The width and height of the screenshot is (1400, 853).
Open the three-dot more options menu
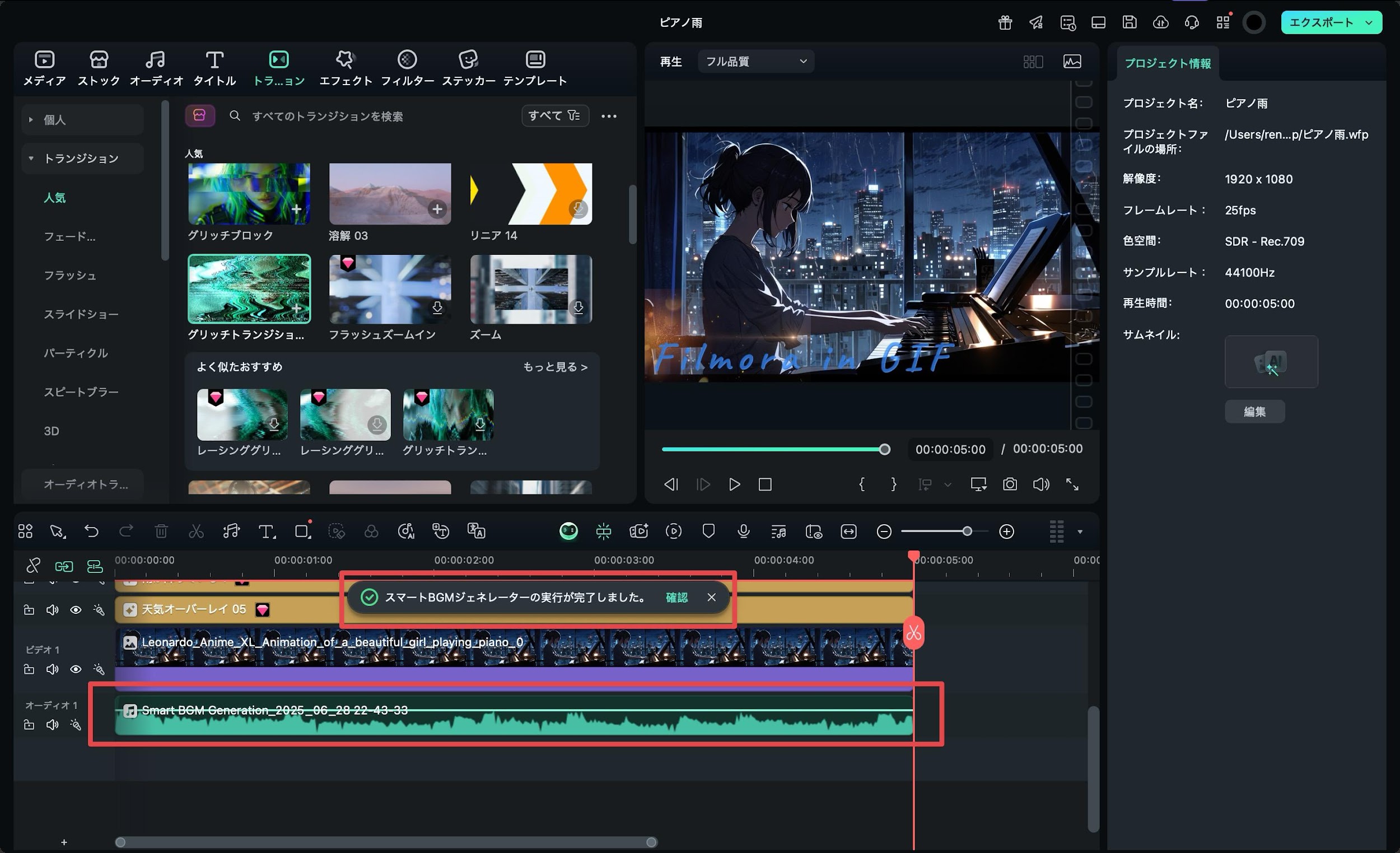tap(609, 116)
